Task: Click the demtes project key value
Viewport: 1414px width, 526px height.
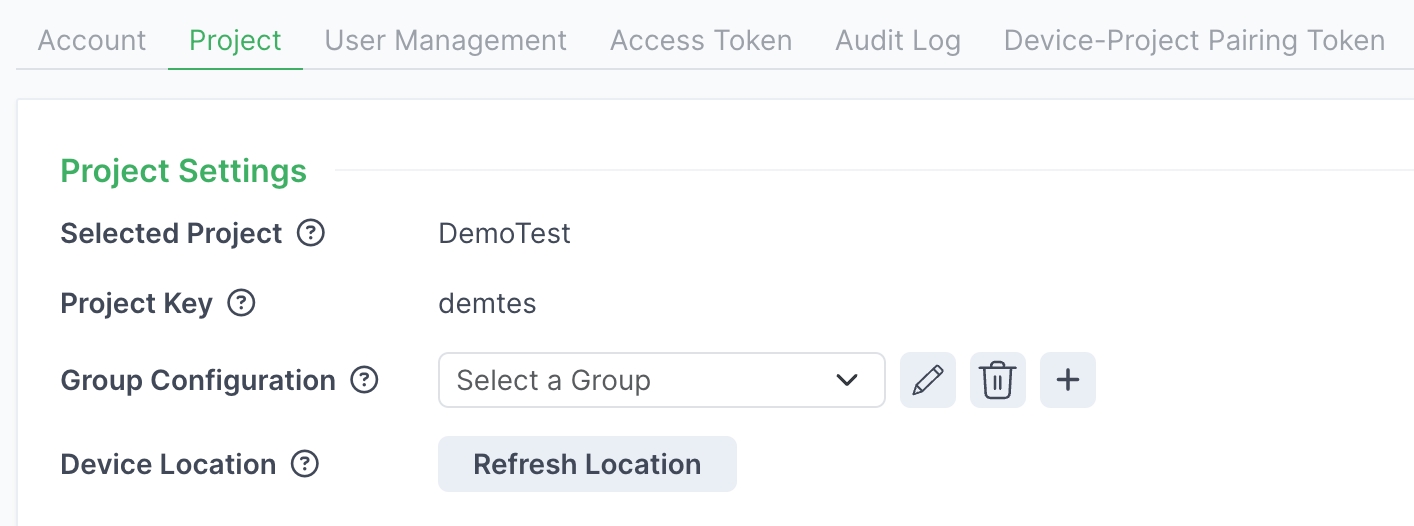Action: tap(488, 303)
